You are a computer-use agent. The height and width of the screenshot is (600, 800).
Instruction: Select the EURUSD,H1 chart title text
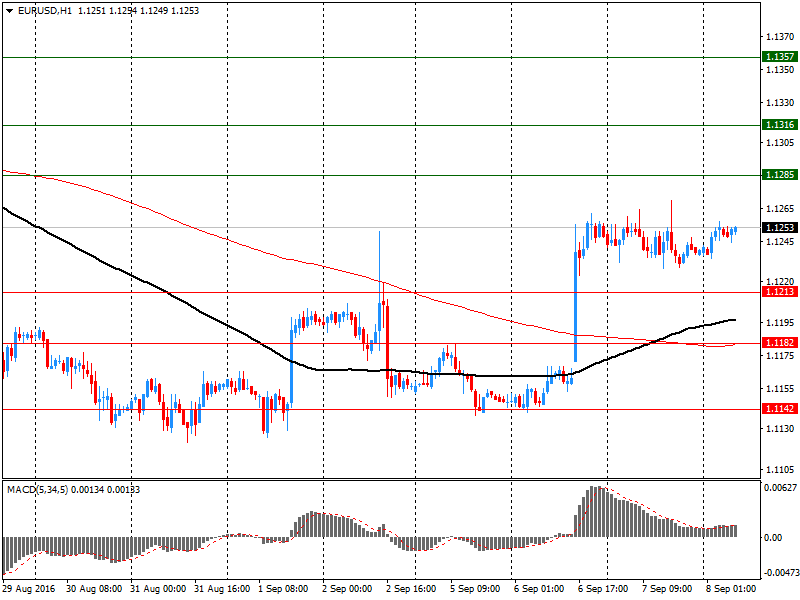(x=45, y=11)
